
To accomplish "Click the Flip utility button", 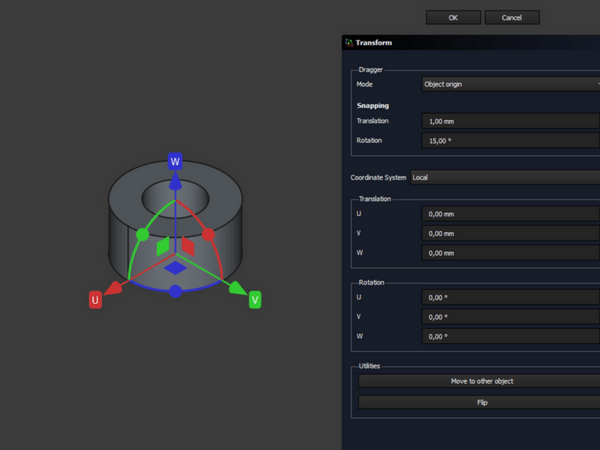I will click(482, 402).
